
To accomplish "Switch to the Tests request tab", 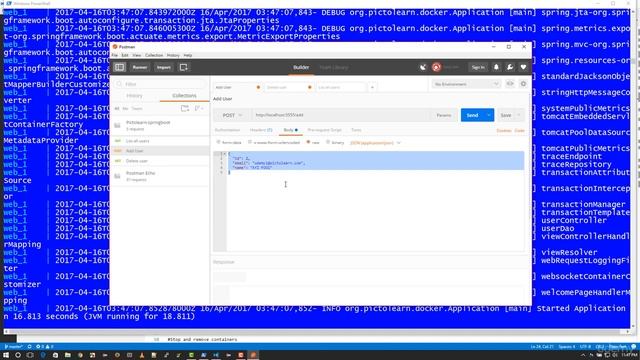I will [x=356, y=130].
